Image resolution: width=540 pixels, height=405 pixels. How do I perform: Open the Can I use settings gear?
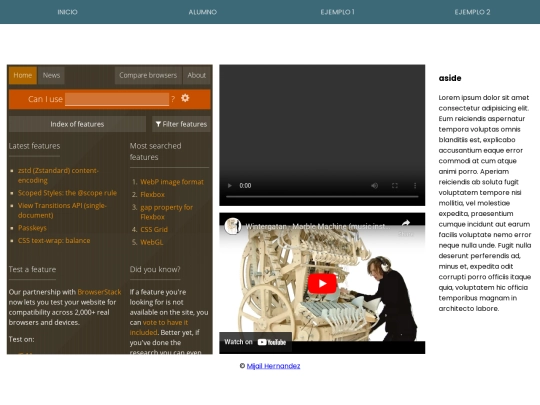(185, 98)
